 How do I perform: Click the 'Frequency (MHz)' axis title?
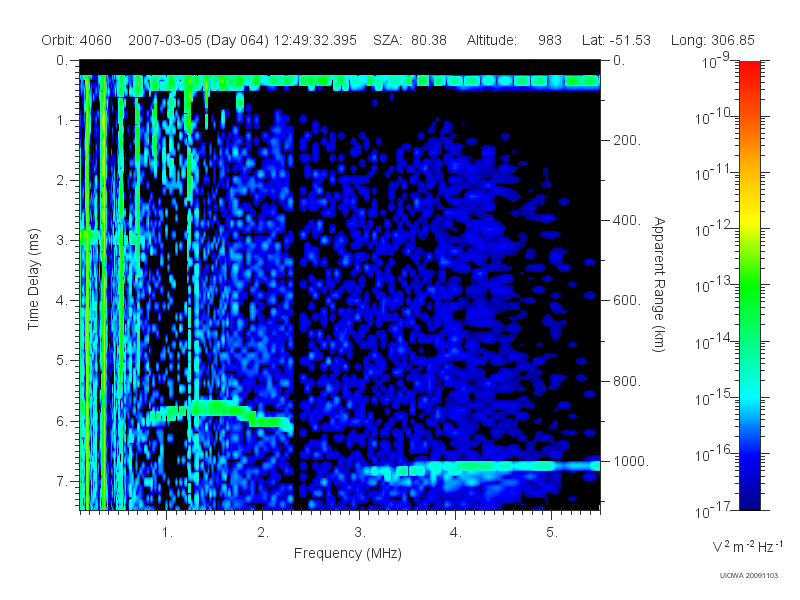coord(348,553)
